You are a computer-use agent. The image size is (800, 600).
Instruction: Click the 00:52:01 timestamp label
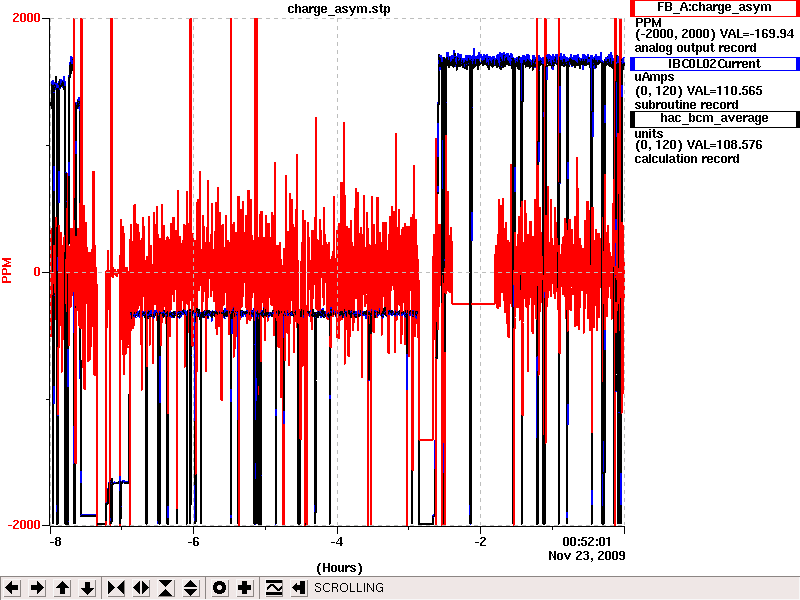[586, 541]
